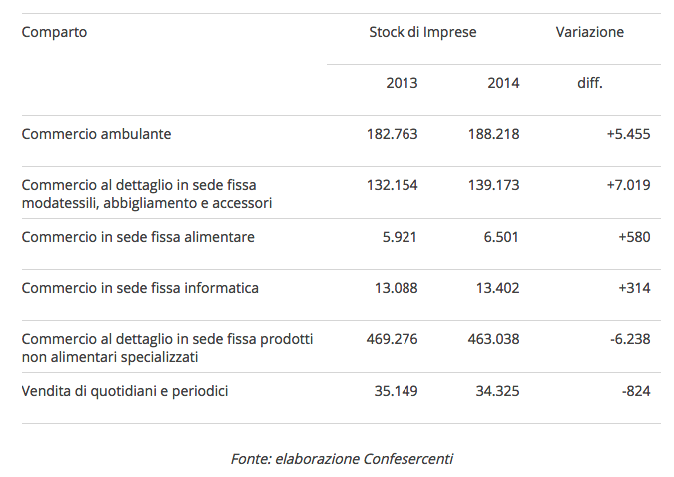
Task: Click prodotti non alimentari specializzati row label
Action: tap(167, 348)
